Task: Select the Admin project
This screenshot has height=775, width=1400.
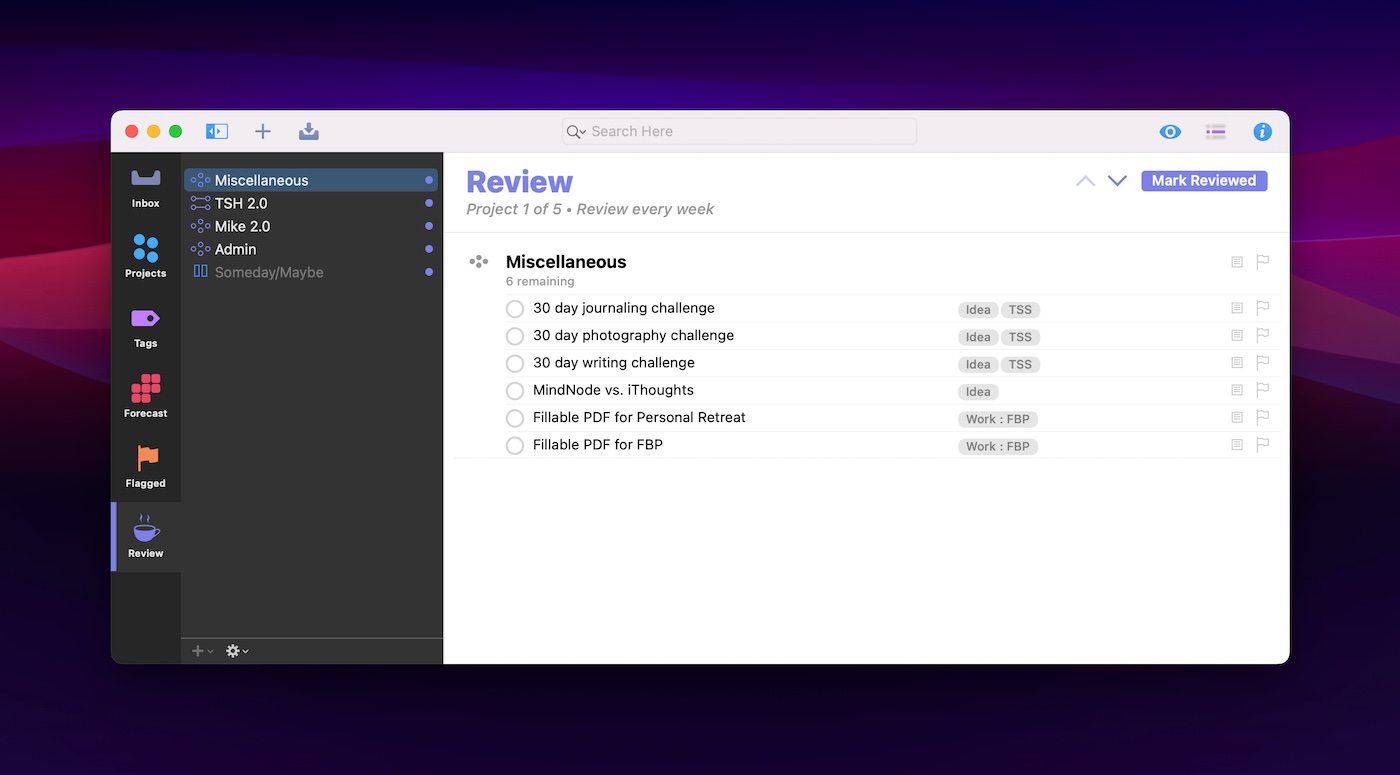Action: tap(311, 249)
